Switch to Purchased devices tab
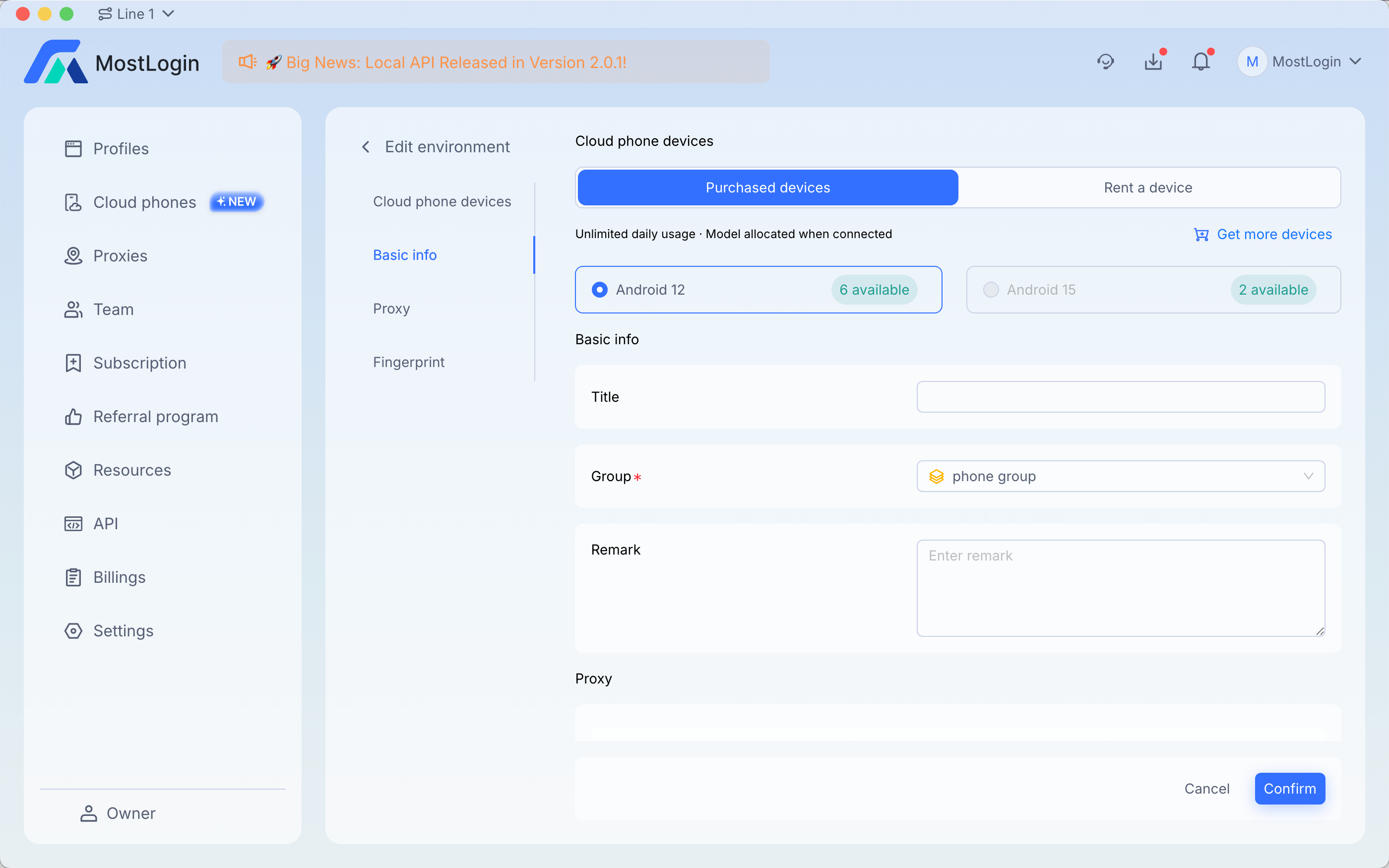 (x=768, y=187)
